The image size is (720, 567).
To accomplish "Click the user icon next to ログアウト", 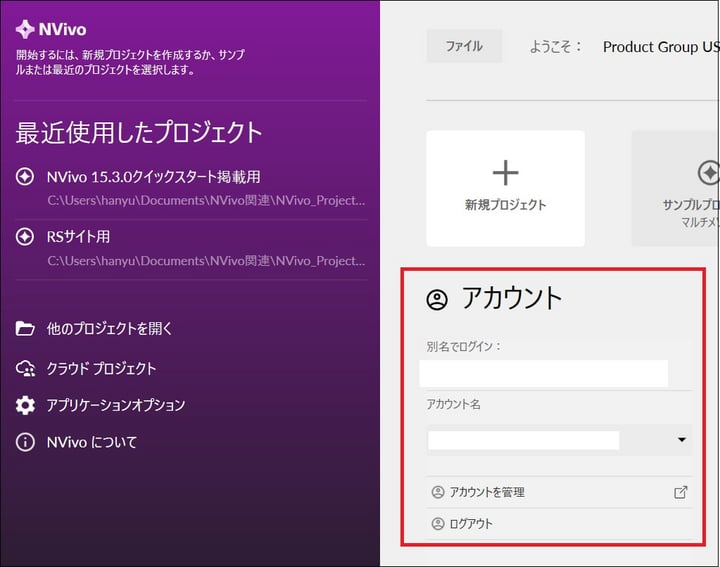I will pos(438,523).
